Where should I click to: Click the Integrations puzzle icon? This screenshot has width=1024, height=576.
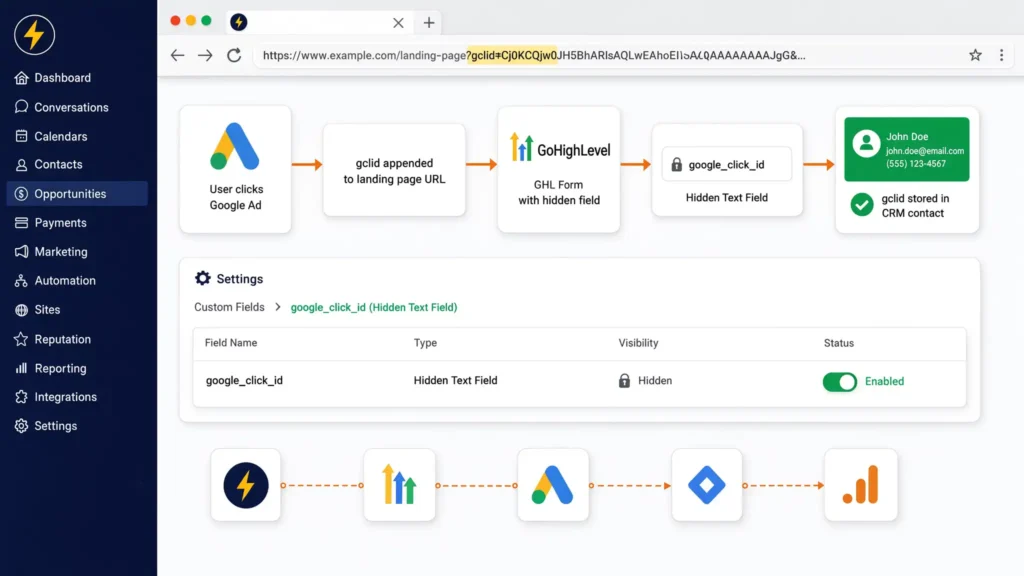click(x=22, y=397)
